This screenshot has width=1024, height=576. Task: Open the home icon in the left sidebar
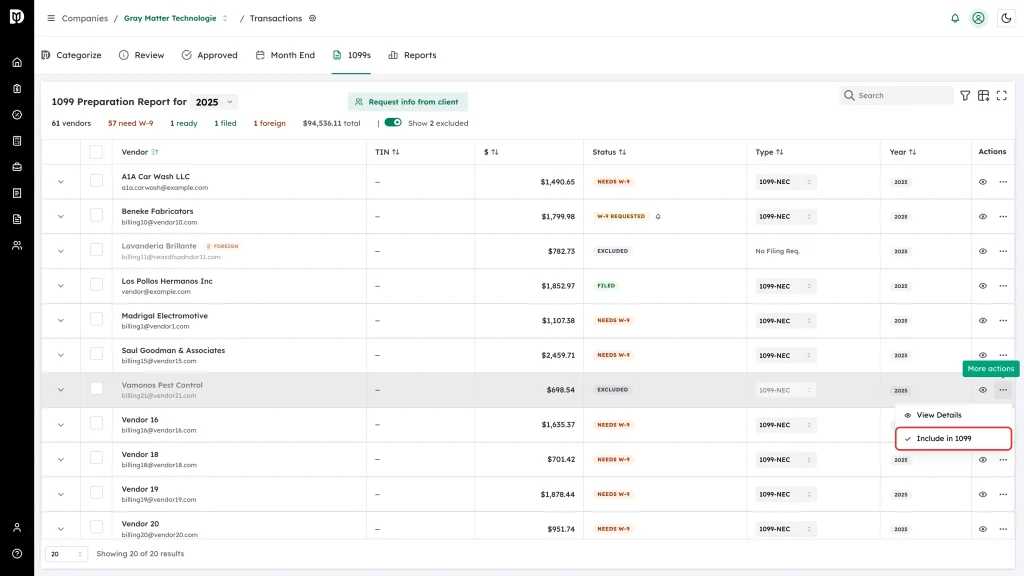[x=17, y=63]
